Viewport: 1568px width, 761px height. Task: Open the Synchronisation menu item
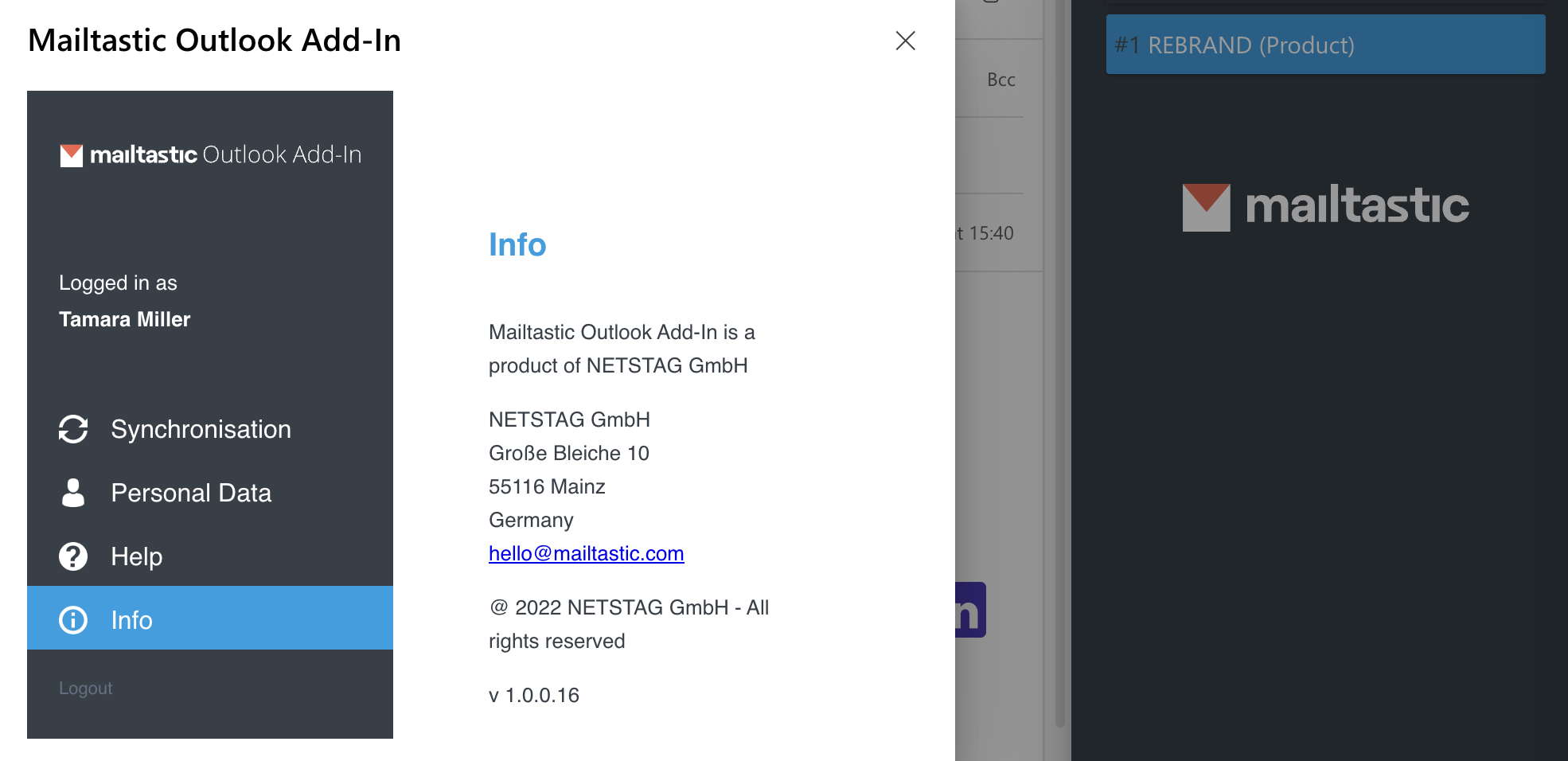210,429
